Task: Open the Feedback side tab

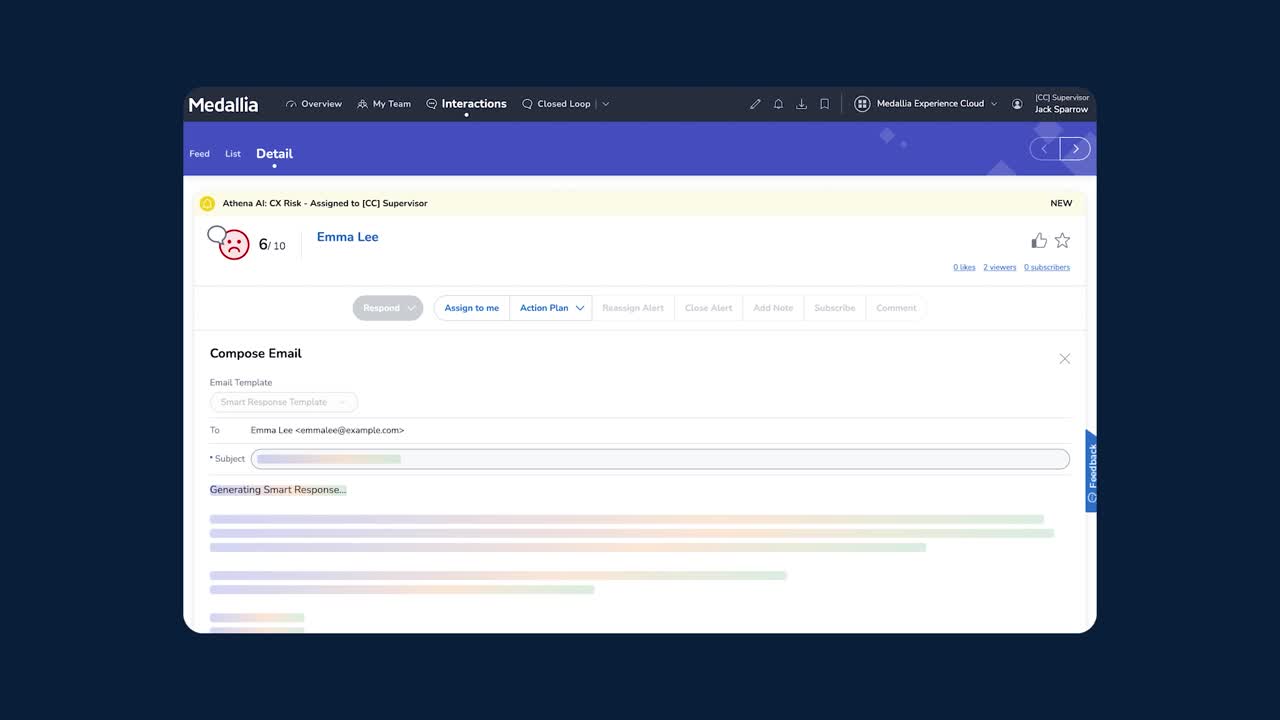Action: point(1091,471)
